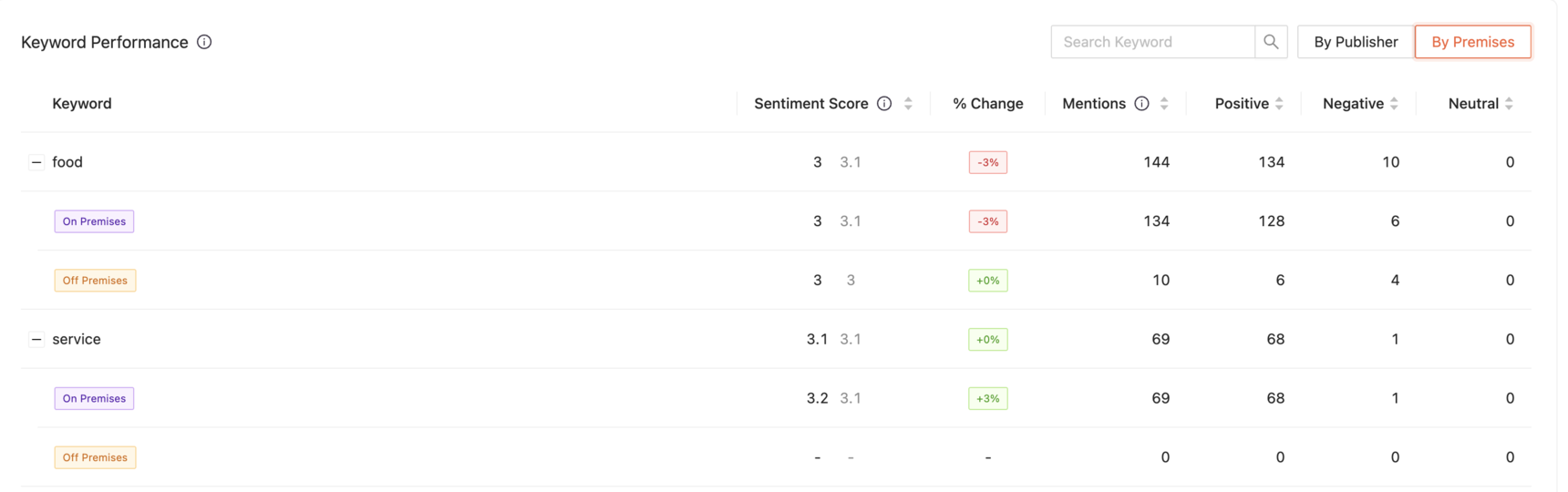Click On Premises tag under service
Image resolution: width=1568 pixels, height=492 pixels.
[x=94, y=398]
